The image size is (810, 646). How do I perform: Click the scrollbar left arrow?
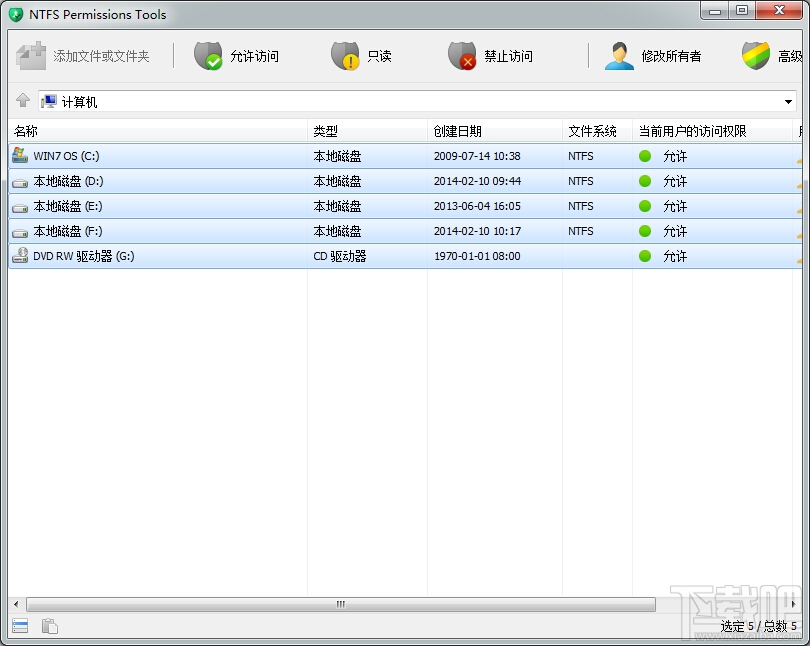pos(16,604)
